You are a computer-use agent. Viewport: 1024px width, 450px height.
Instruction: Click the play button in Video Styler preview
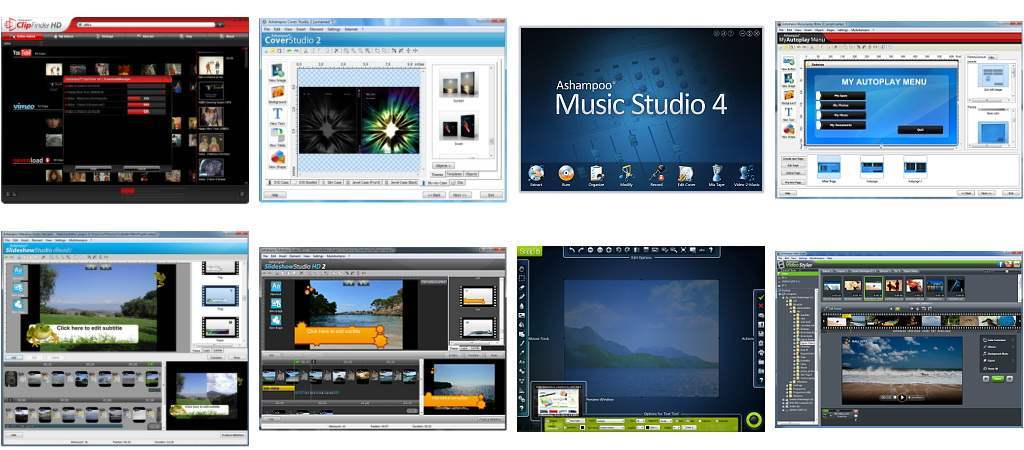tap(902, 397)
